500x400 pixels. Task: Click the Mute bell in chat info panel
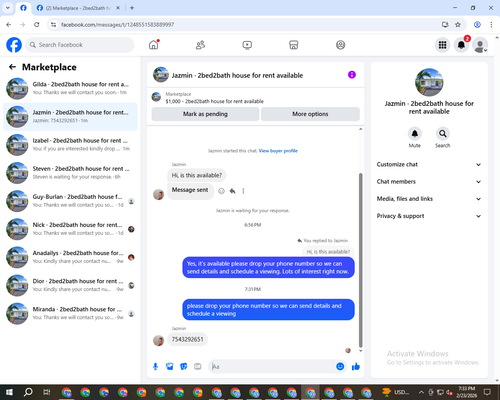pyautogui.click(x=415, y=134)
